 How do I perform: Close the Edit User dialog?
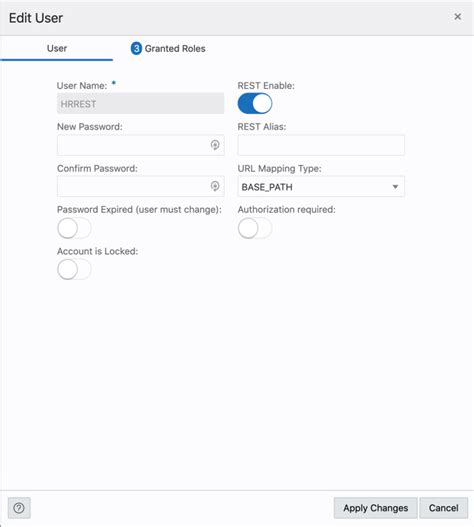(458, 17)
